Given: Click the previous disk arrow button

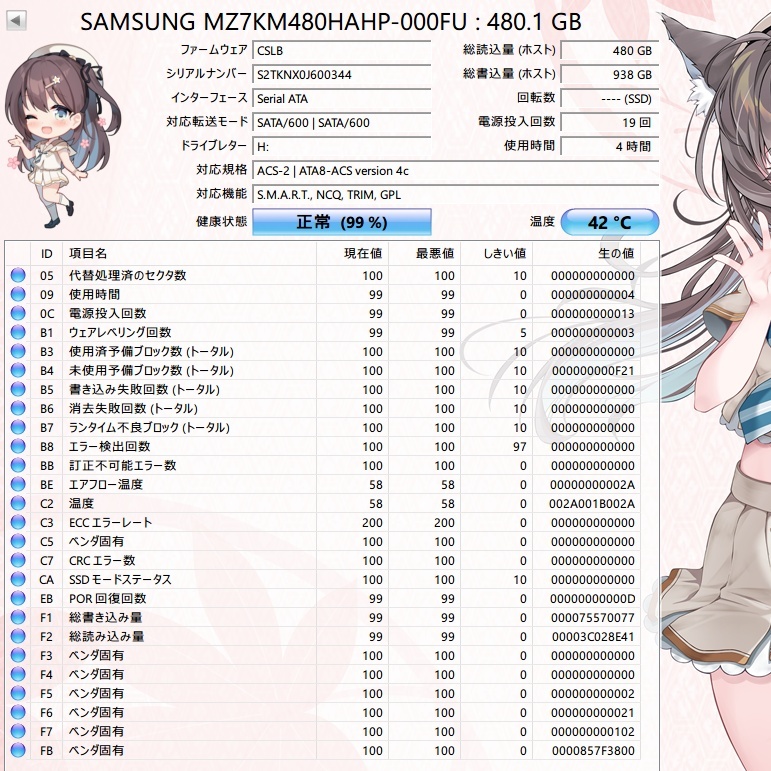Looking at the screenshot, I should tap(16, 21).
